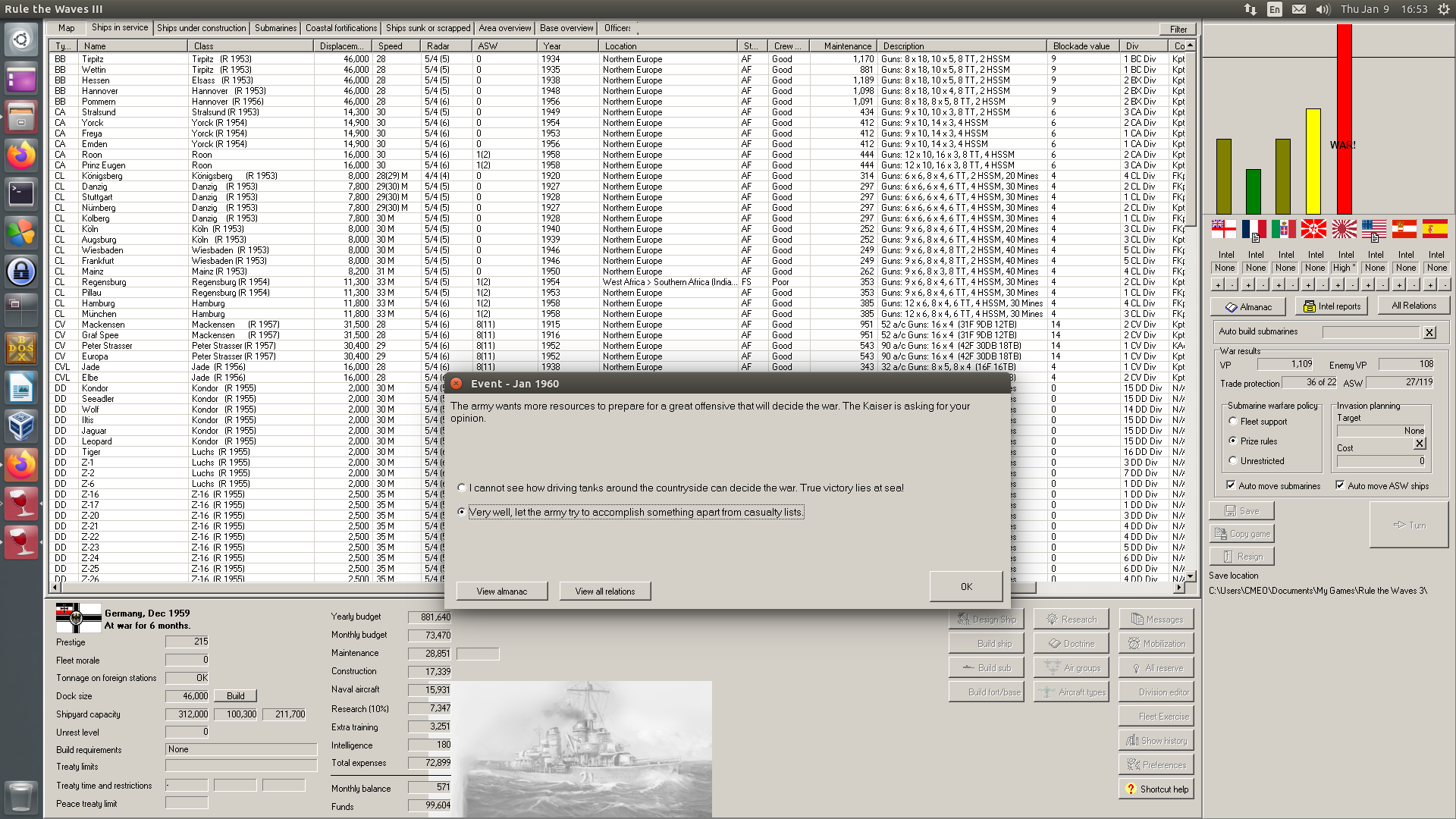1456x819 pixels.
Task: Click View all relations in dialog
Action: pos(605,591)
